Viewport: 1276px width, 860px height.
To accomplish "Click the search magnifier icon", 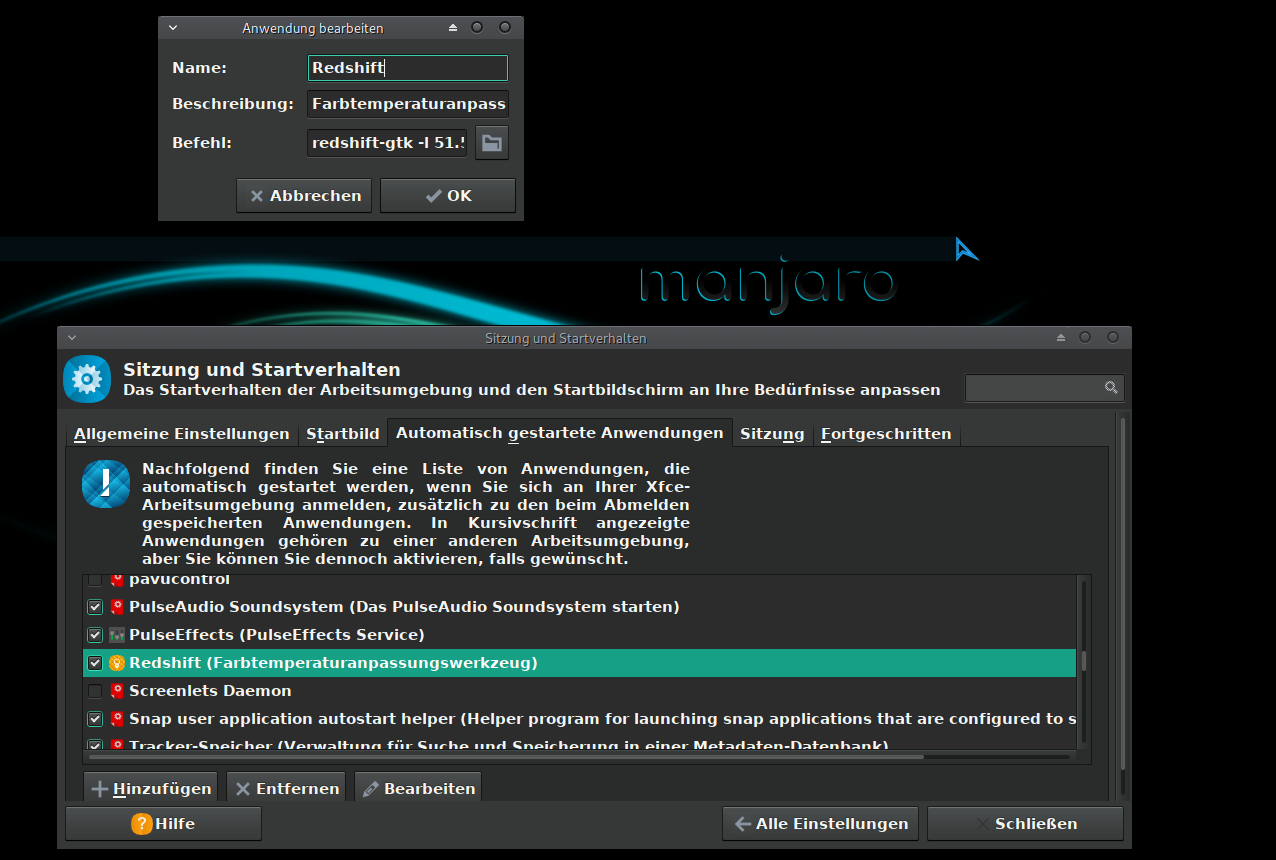I will click(1111, 388).
